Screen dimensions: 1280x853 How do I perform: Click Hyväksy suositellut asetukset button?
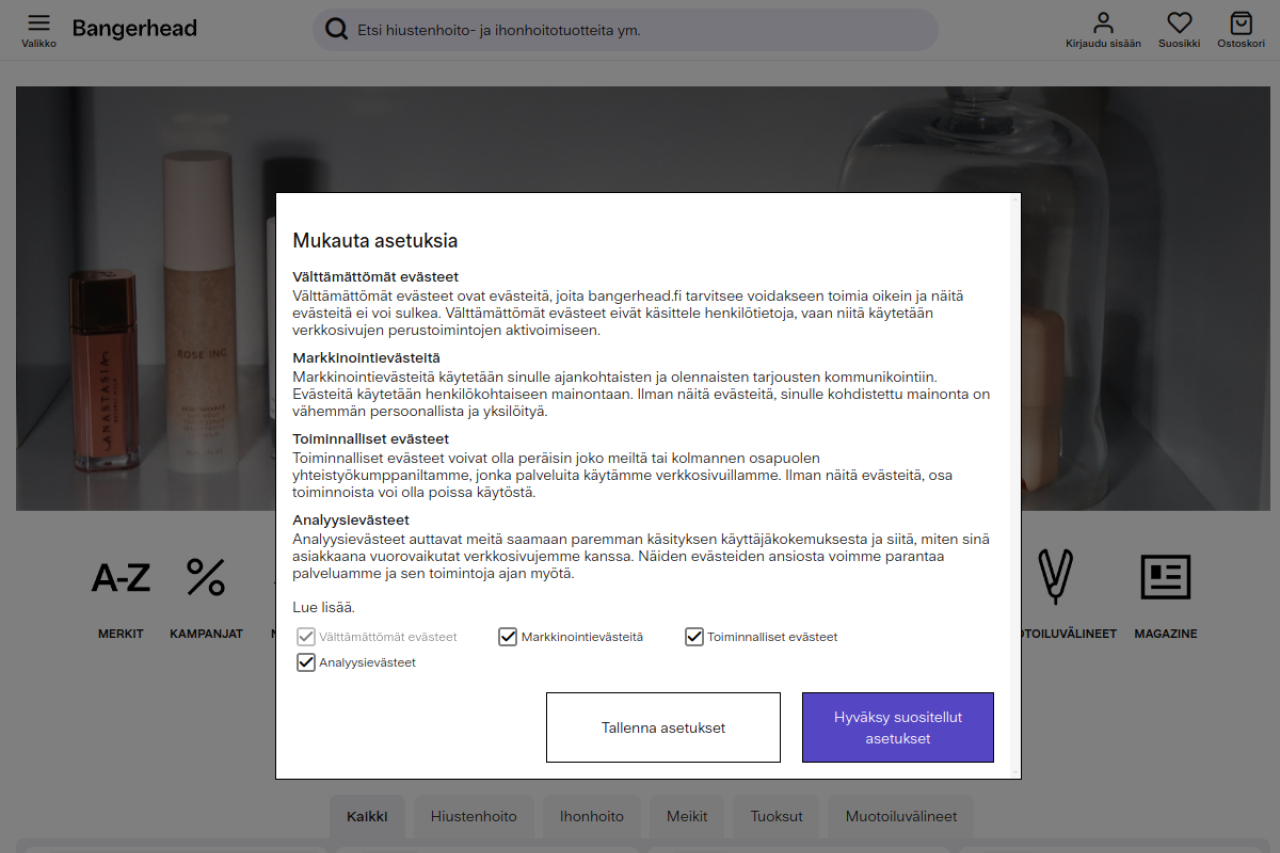pyautogui.click(x=898, y=728)
